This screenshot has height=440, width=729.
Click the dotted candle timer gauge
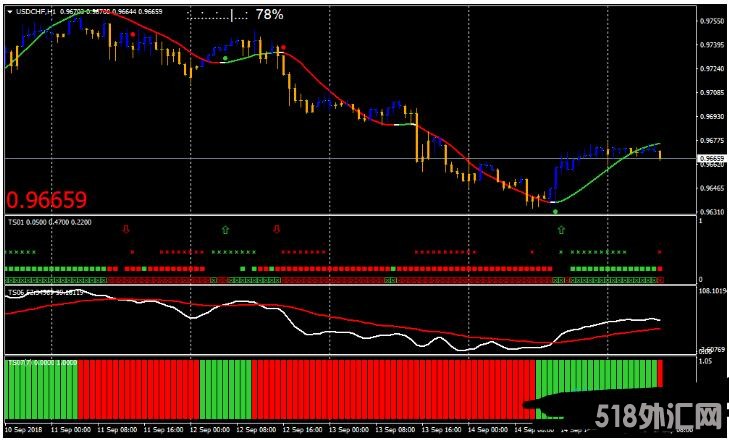pos(217,16)
